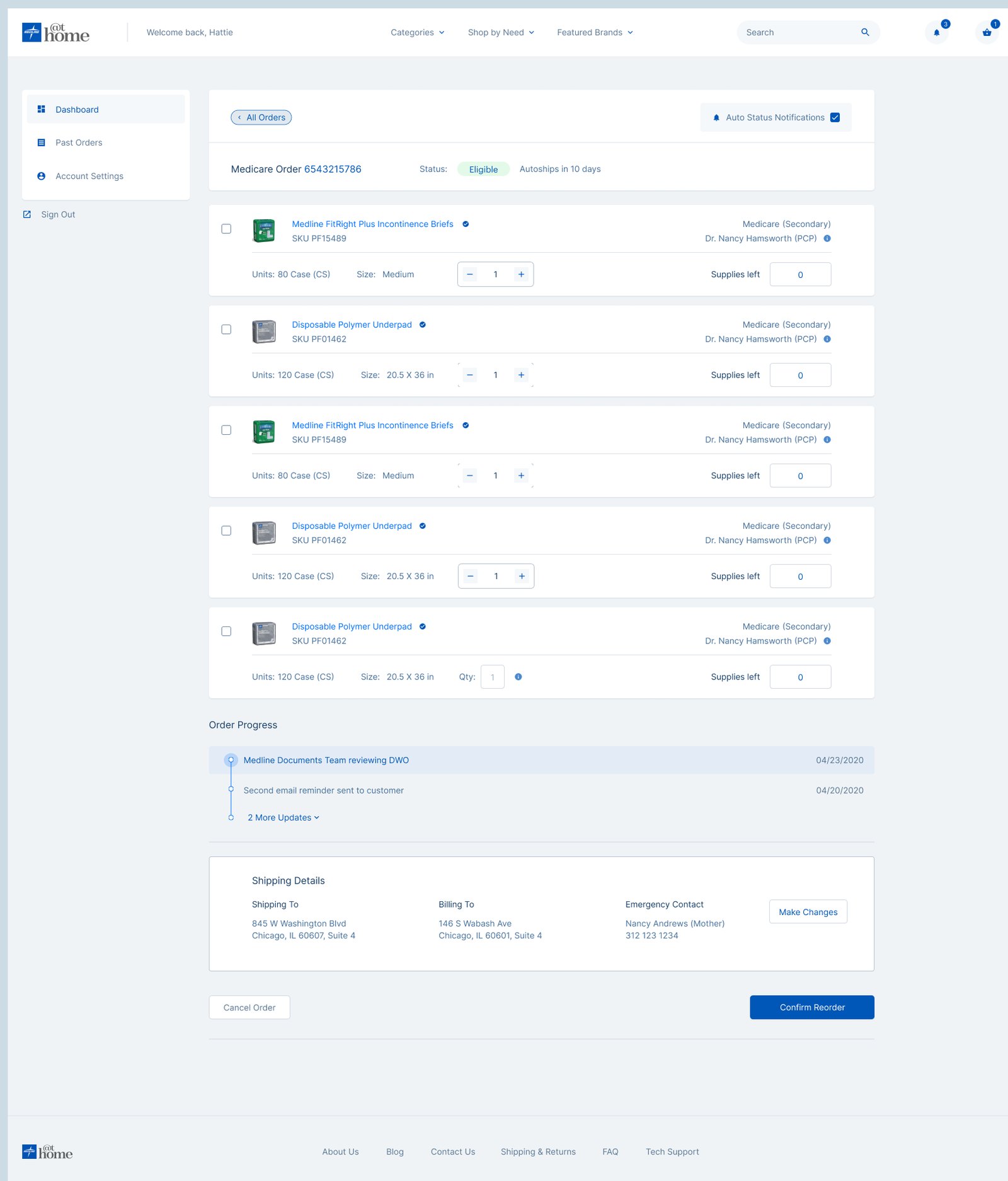Screen dimensions: 1008x1181
Task: Click info icon beside first item's Dr. Nancy Hamsworth
Action: 827,238
